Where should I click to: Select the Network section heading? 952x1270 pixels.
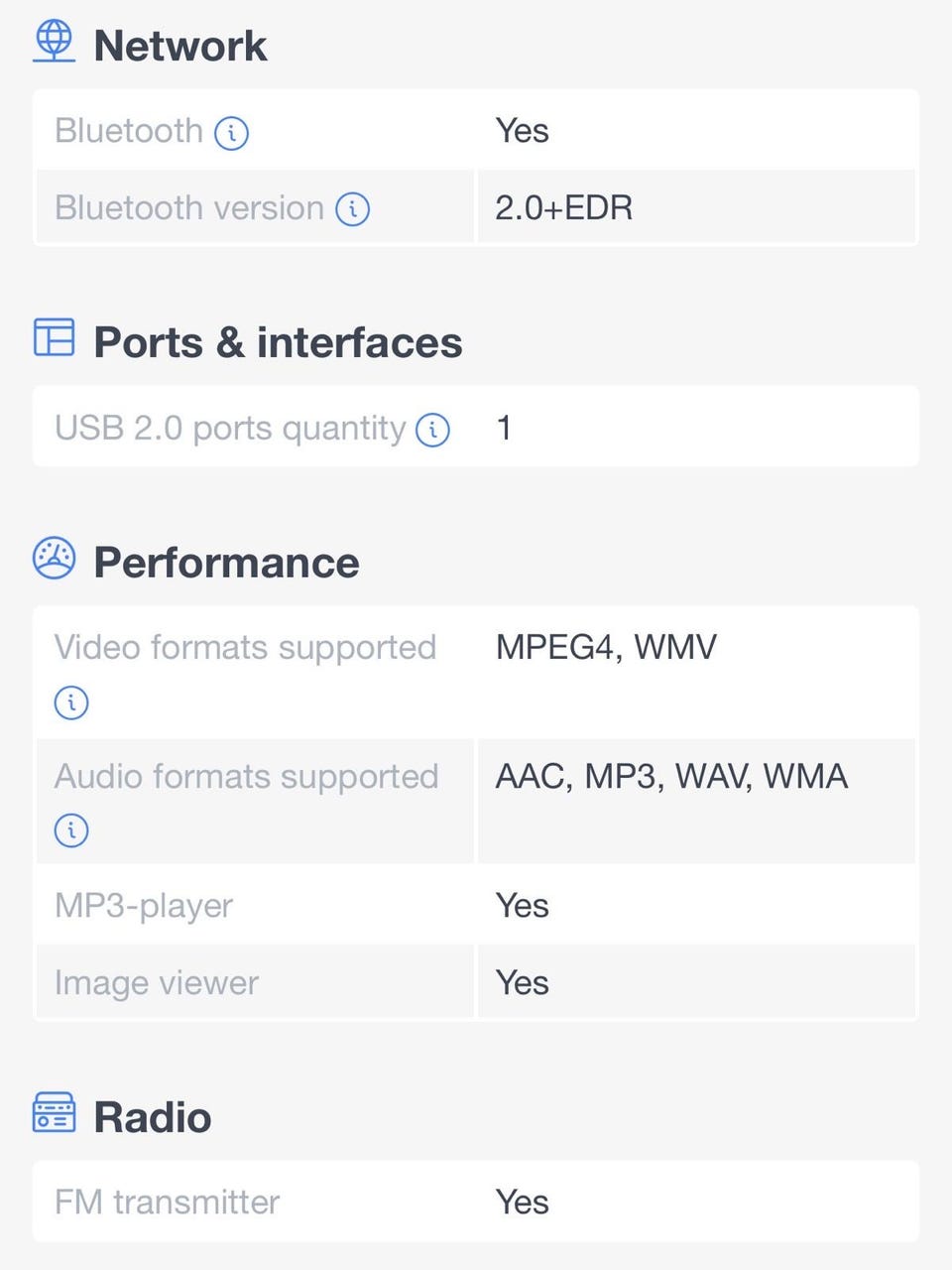179,46
